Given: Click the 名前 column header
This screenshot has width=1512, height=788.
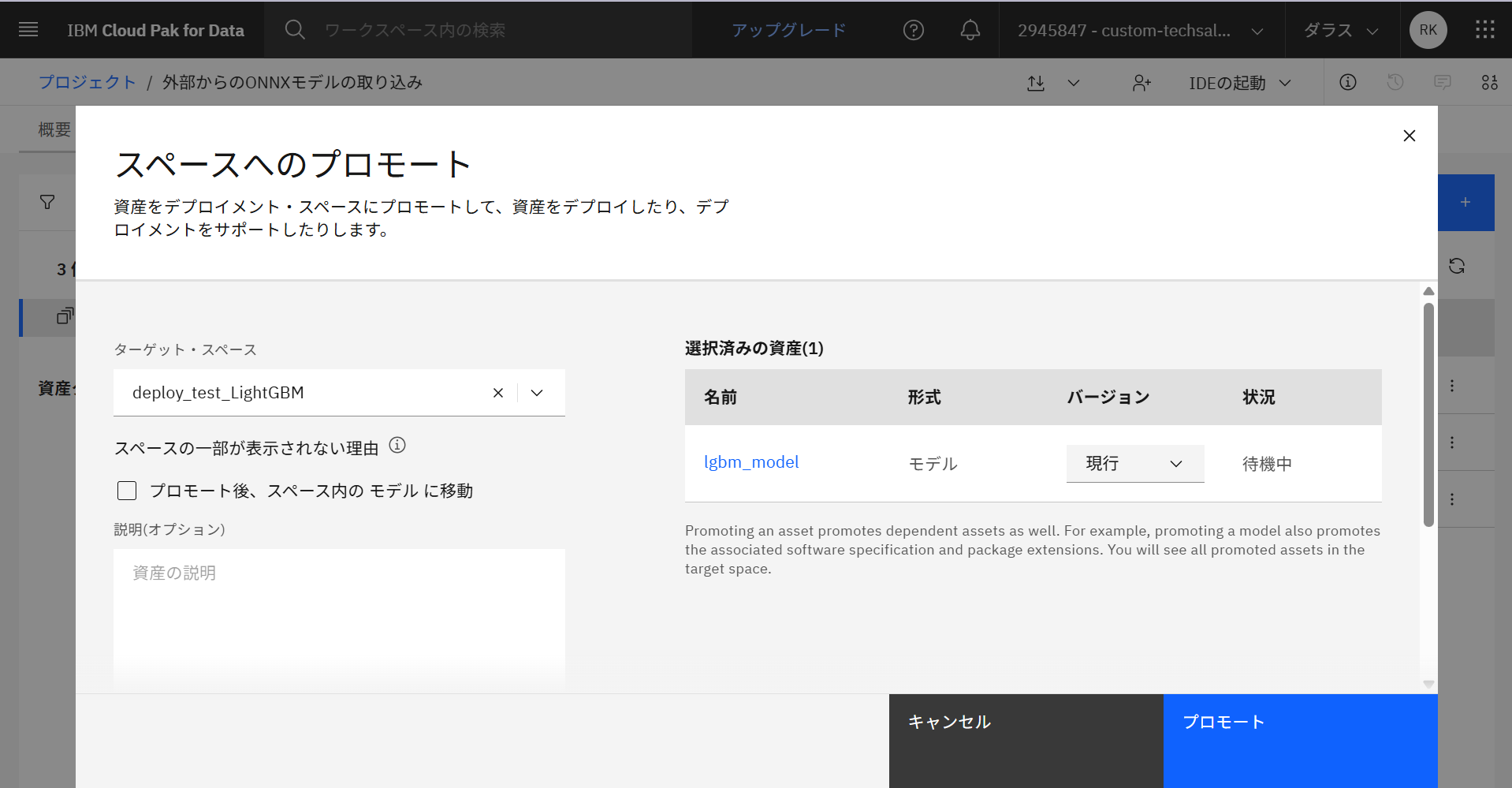Looking at the screenshot, I should (x=721, y=397).
